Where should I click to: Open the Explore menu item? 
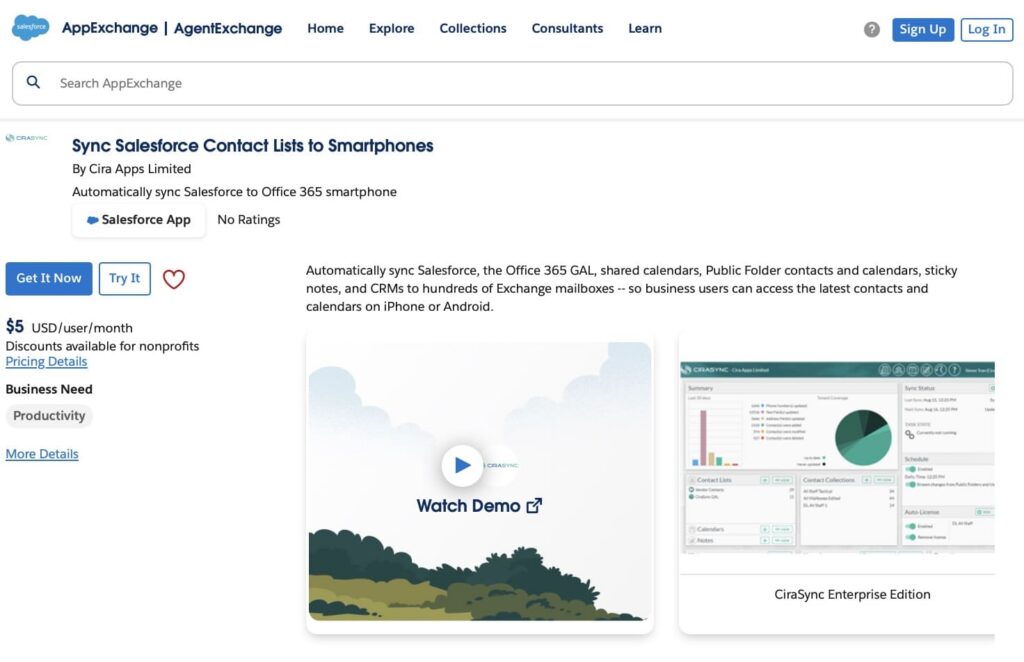point(391,28)
